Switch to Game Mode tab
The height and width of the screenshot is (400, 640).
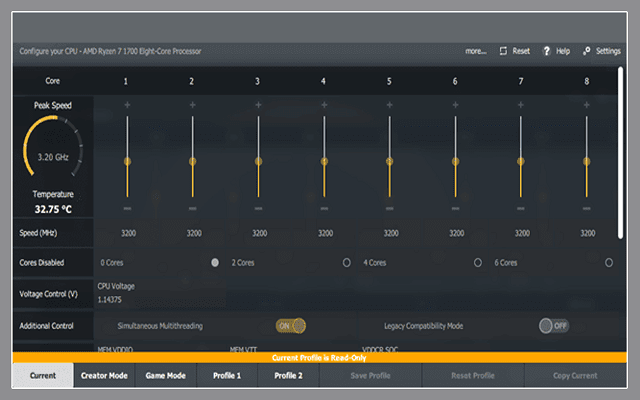click(166, 376)
